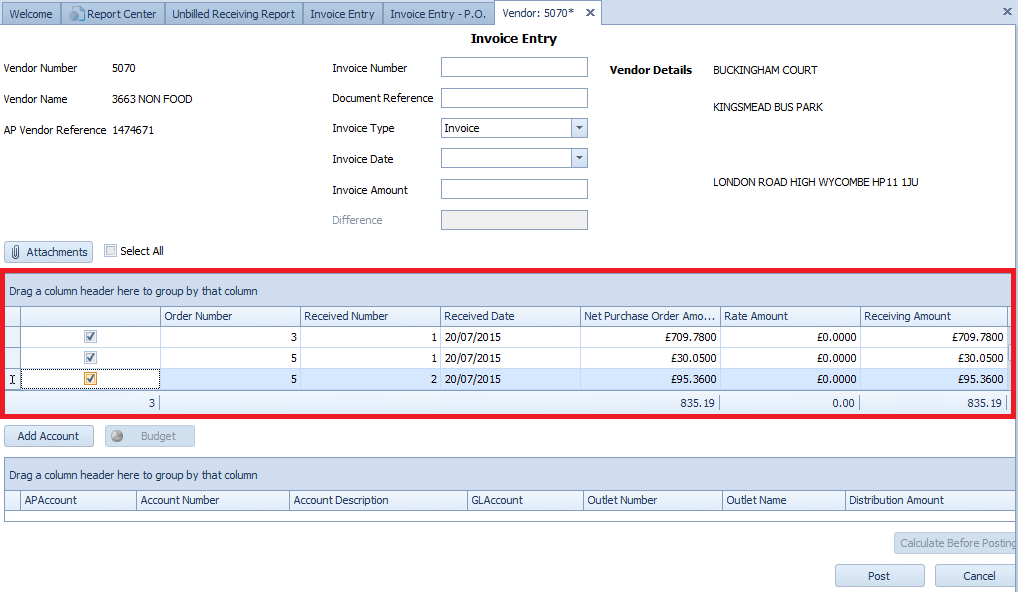Toggle the Select All checkbox
Screen dimensions: 1018x592
[111, 251]
